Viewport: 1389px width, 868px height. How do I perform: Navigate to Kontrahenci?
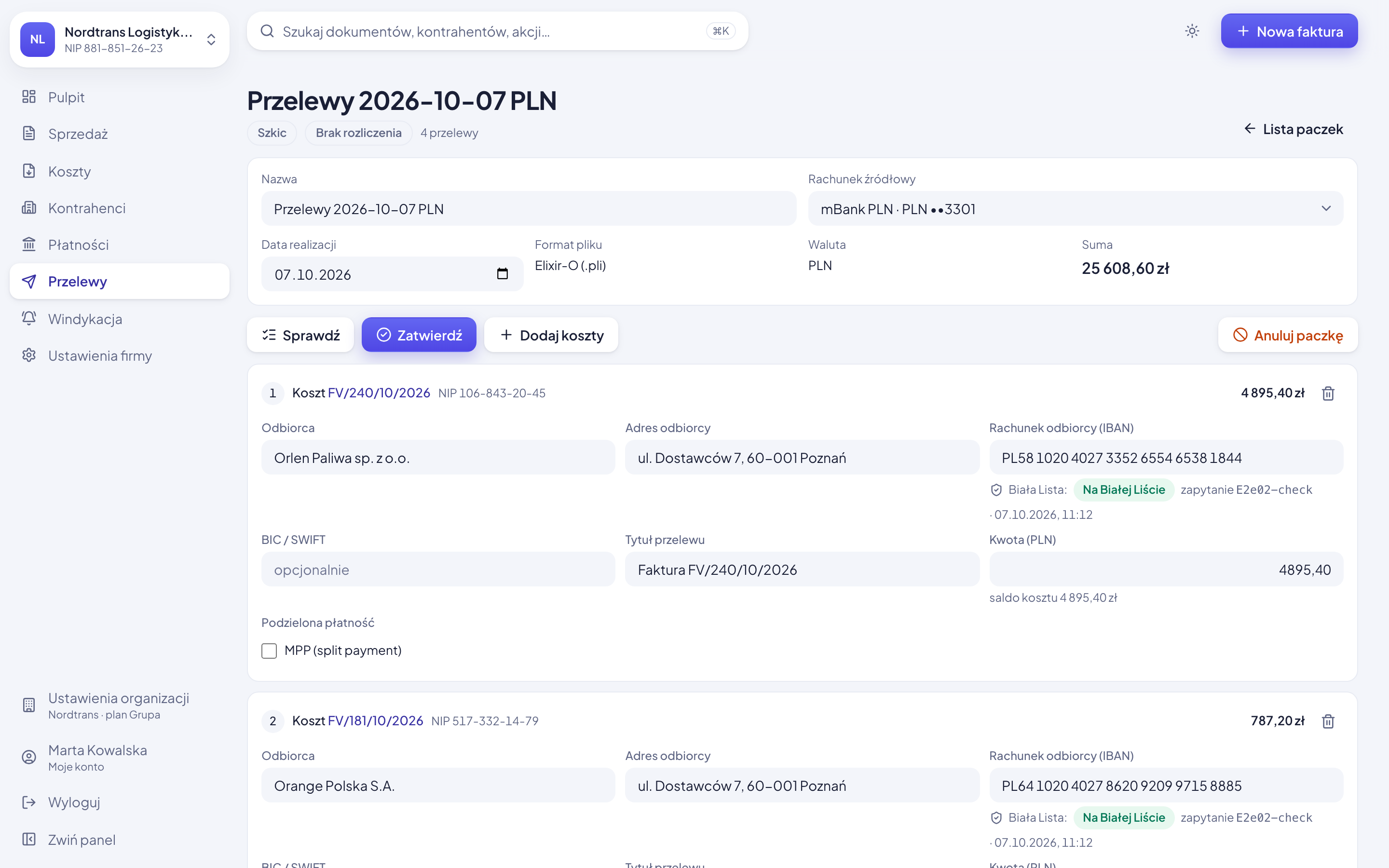pos(120,208)
